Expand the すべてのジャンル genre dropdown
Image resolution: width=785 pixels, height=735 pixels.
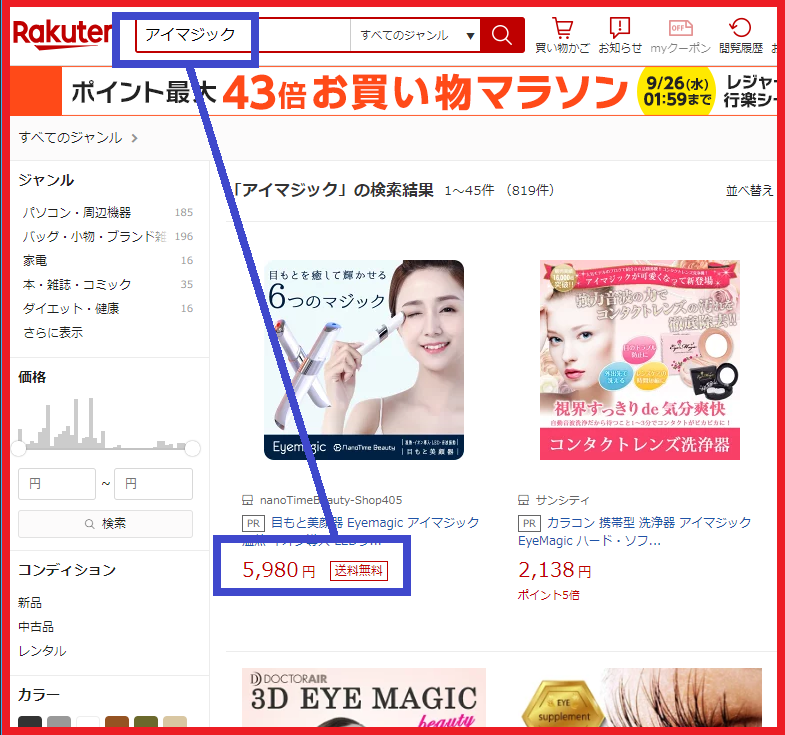[x=417, y=36]
